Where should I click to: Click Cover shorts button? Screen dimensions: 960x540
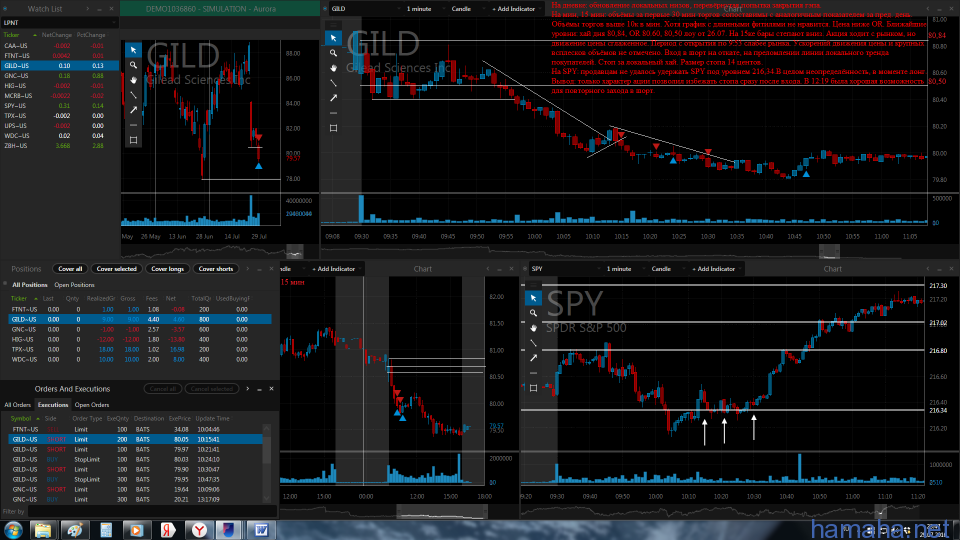pos(216,269)
